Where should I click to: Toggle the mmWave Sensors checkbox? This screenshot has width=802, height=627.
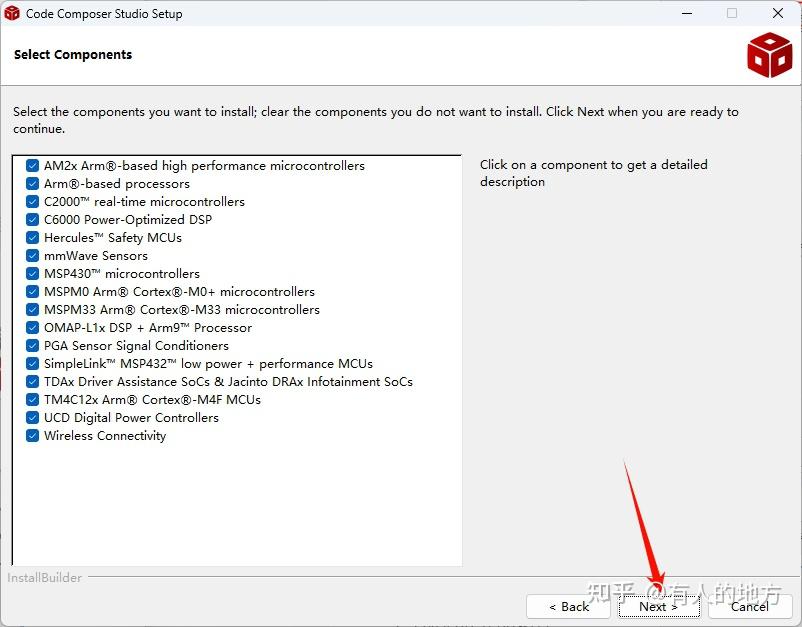(x=32, y=256)
